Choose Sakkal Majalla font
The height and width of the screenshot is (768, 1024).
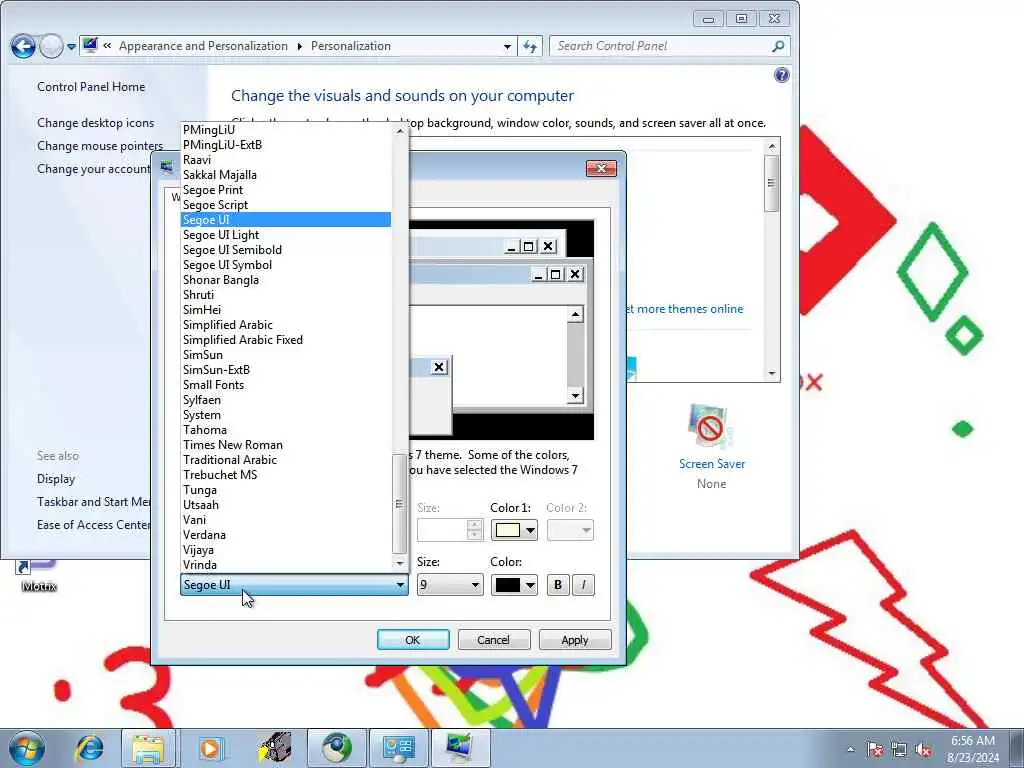point(286,175)
